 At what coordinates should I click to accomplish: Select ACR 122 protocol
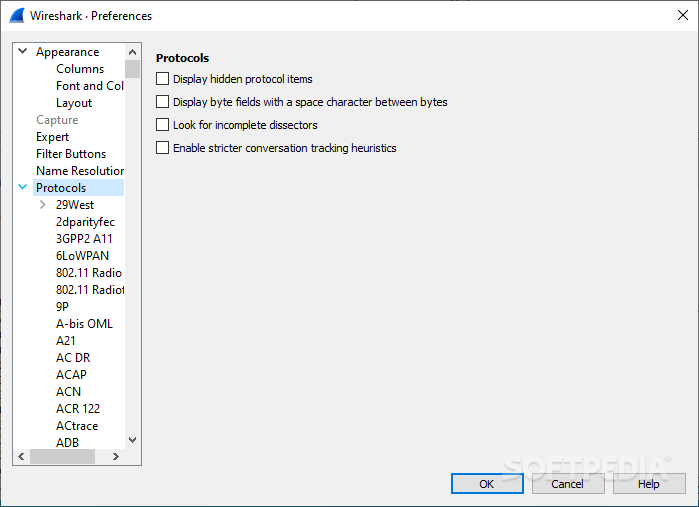[78, 408]
